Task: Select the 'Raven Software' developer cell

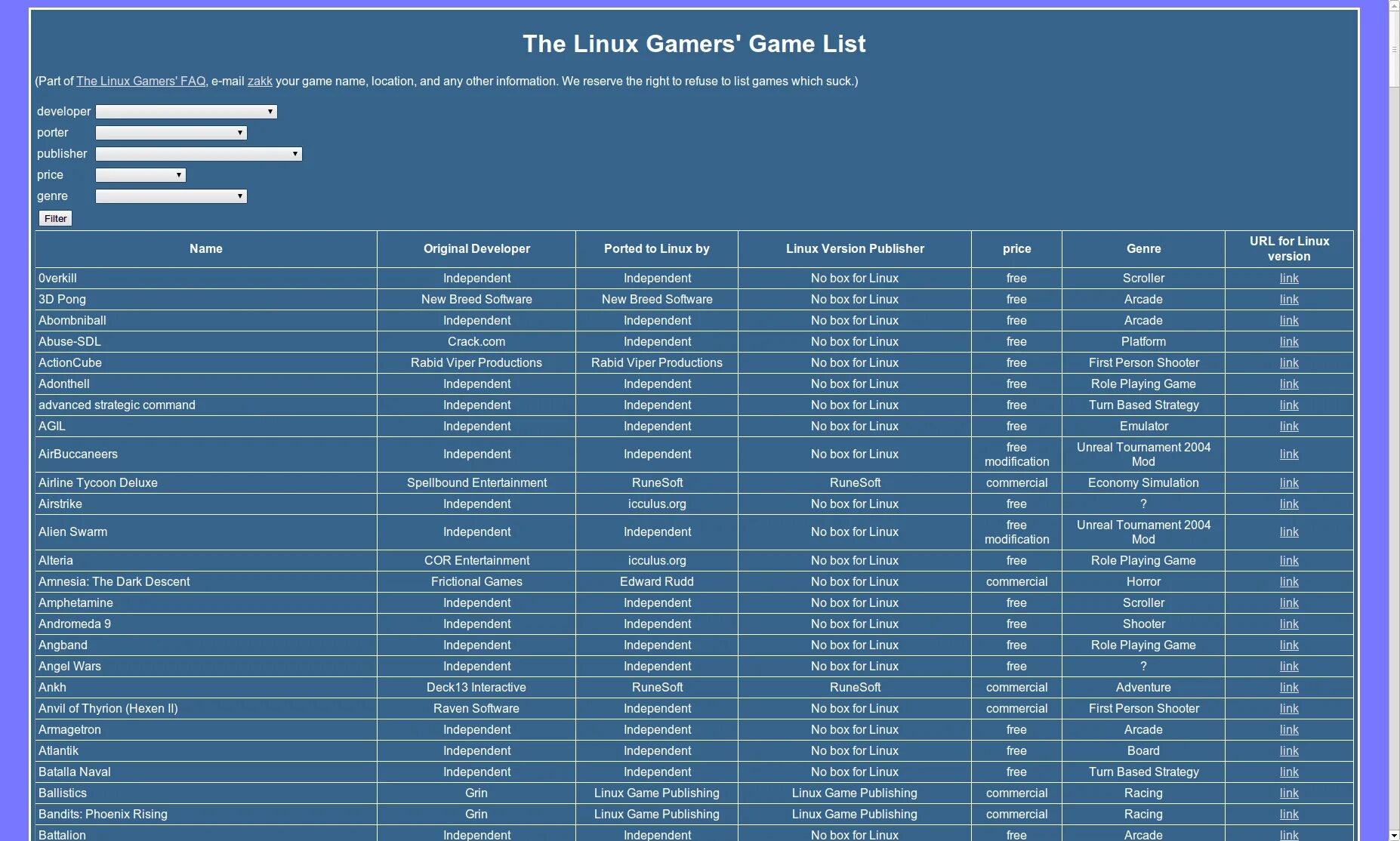Action: 476,709
